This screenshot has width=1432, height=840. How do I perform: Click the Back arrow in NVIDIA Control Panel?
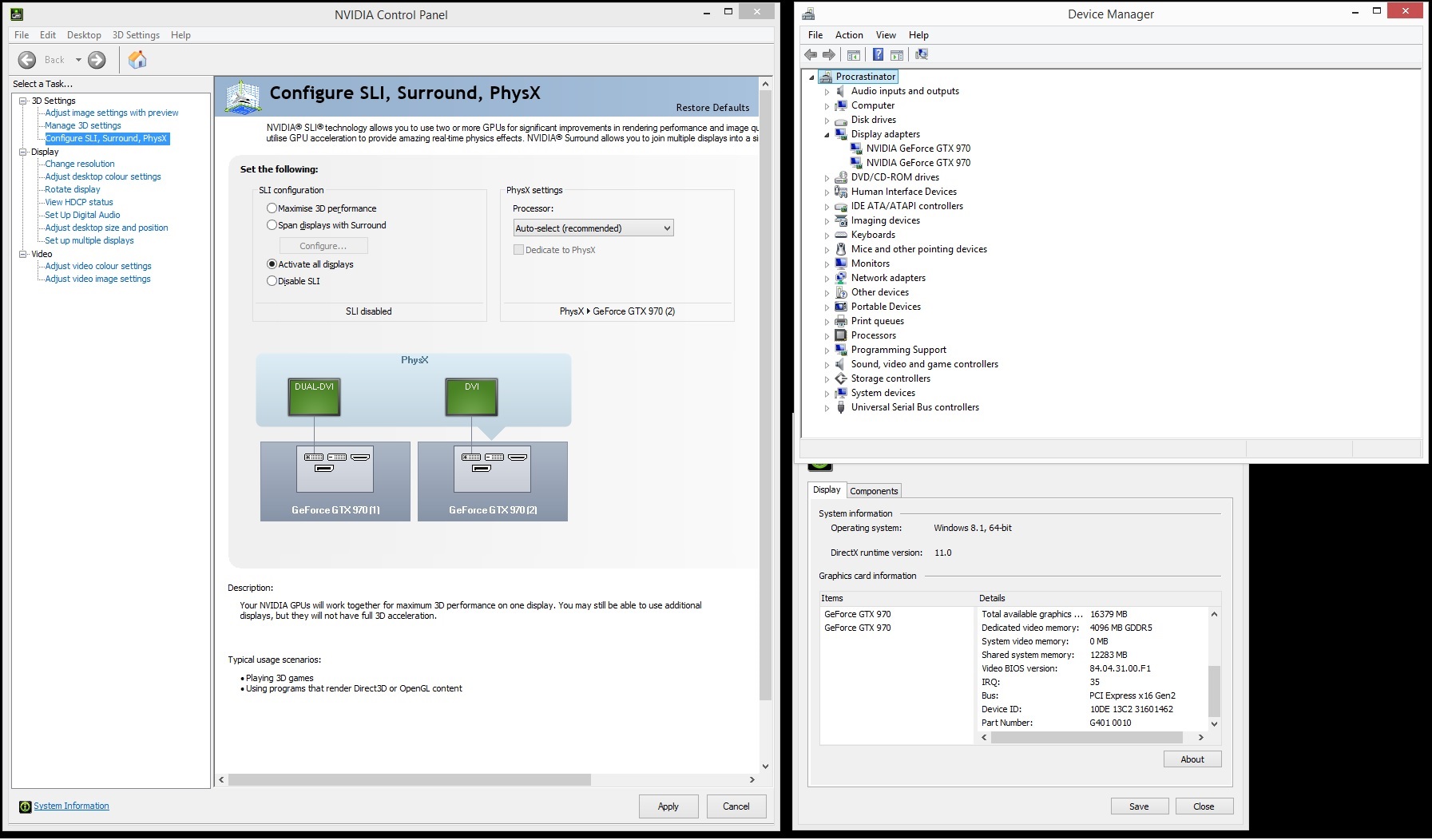pos(27,60)
